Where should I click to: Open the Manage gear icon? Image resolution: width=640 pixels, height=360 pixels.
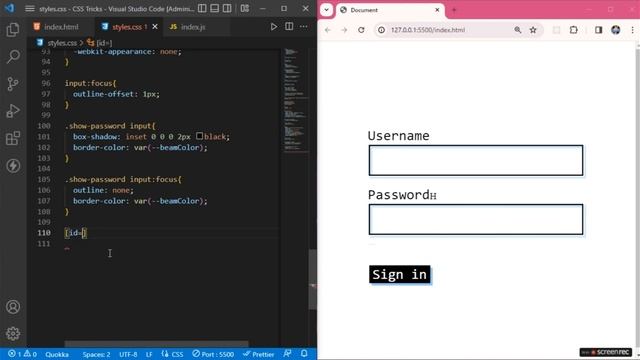click(x=13, y=334)
